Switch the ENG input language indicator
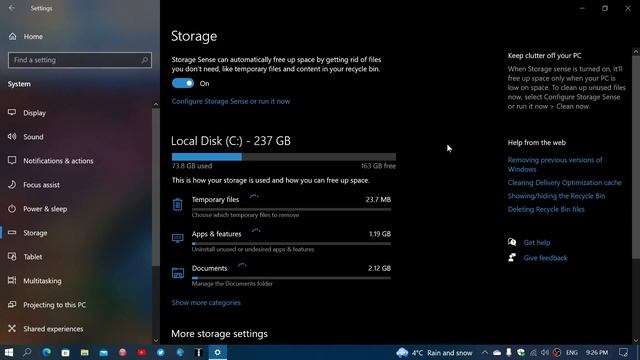This screenshot has height=360, width=640. (x=571, y=352)
